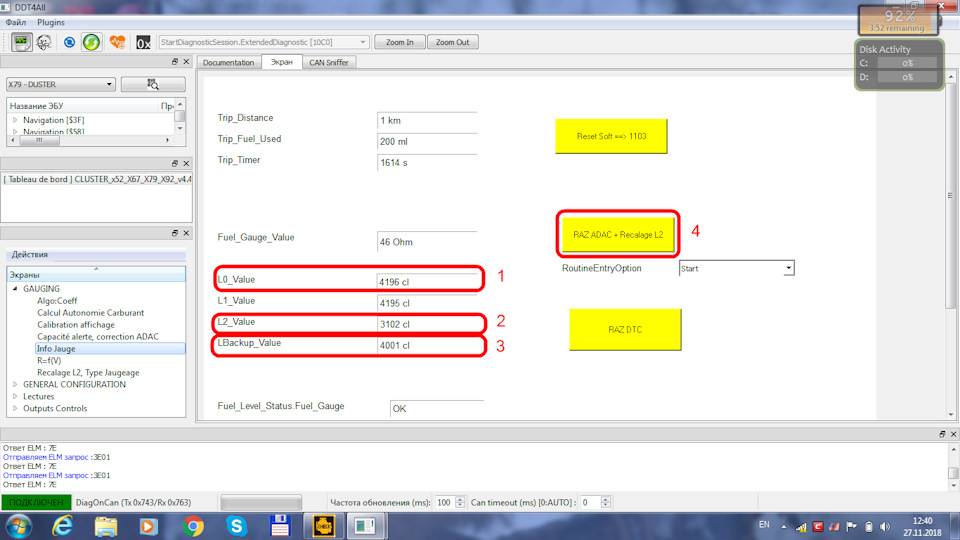Expand the GENERAL CONFIGURATION tree node
Viewport: 960px width, 540px height.
tap(15, 385)
